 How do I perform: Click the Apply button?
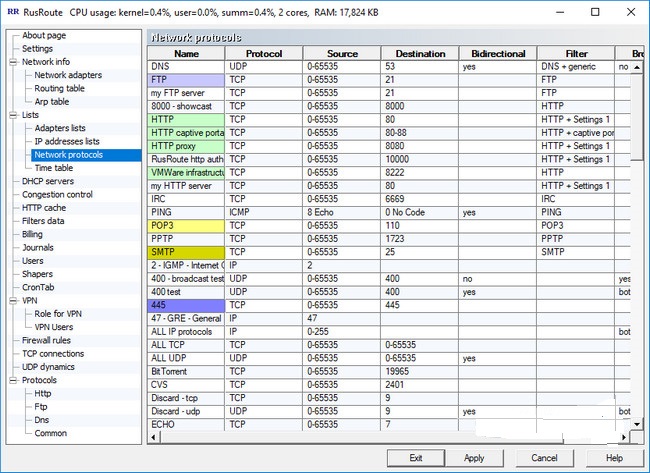(x=474, y=458)
